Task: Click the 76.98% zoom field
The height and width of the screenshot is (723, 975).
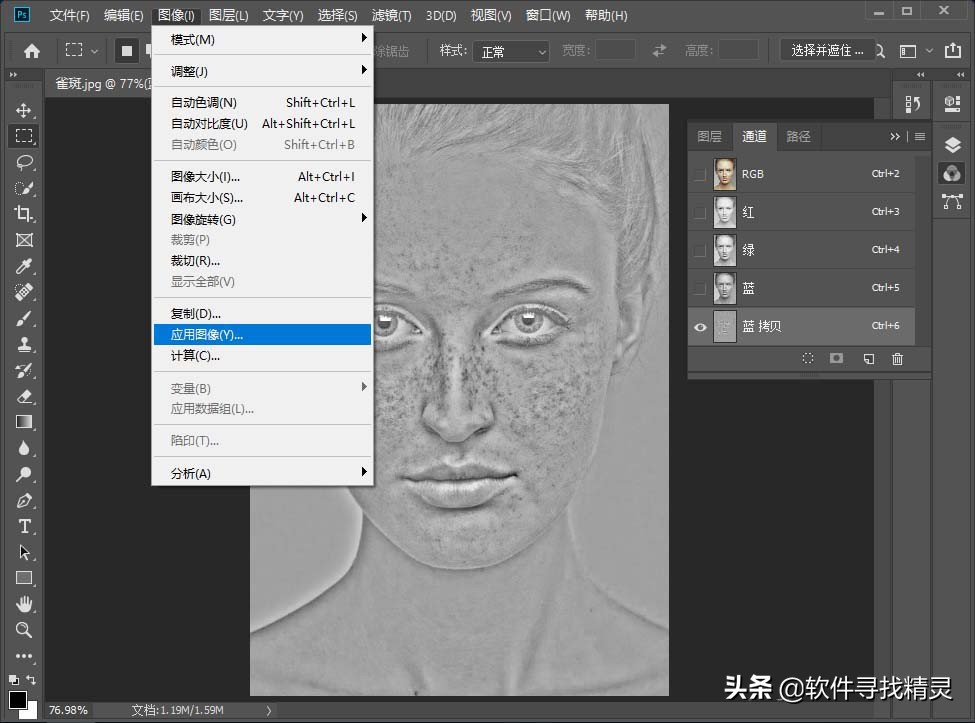Action: [x=68, y=710]
